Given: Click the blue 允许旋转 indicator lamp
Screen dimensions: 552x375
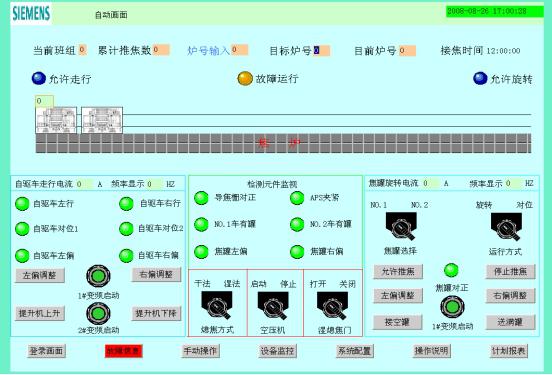Looking at the screenshot, I should pyautogui.click(x=480, y=79).
